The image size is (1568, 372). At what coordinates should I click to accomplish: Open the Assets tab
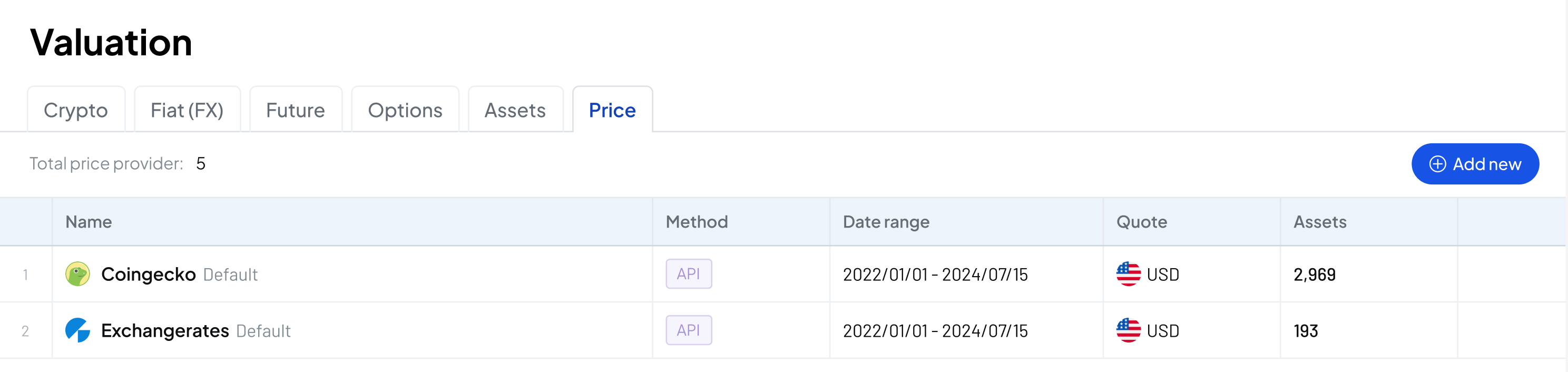click(x=515, y=110)
